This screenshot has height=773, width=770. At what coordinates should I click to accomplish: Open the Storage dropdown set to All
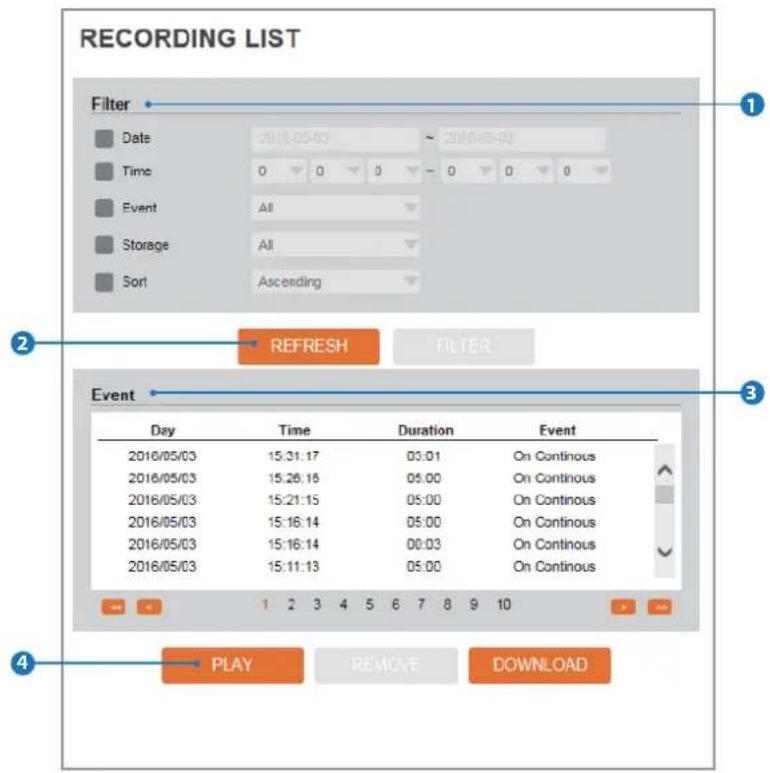tap(336, 245)
